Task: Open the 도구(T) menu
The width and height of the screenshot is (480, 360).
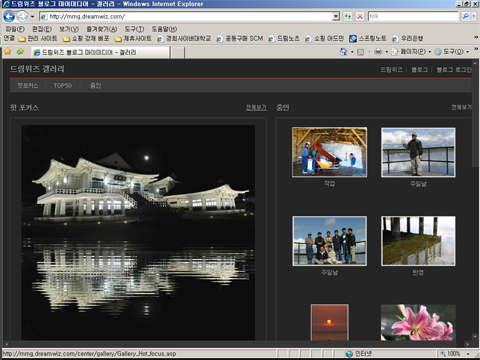Action: click(x=134, y=29)
